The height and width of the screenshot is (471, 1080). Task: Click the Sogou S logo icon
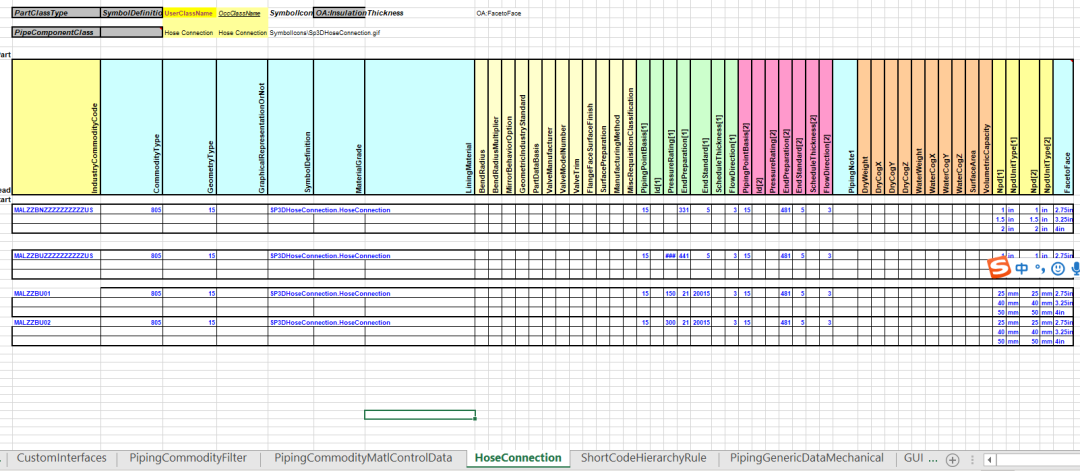[x=1000, y=269]
